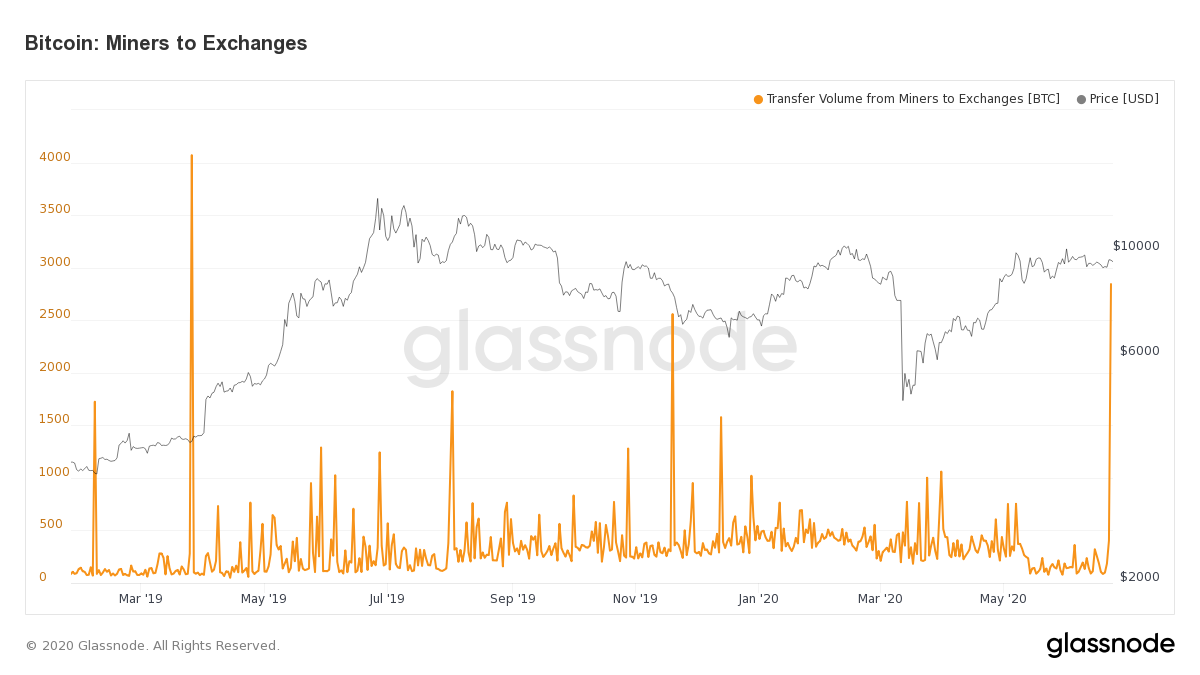Toggle the Transfer Volume from Miners to Exchanges series label

(912, 99)
